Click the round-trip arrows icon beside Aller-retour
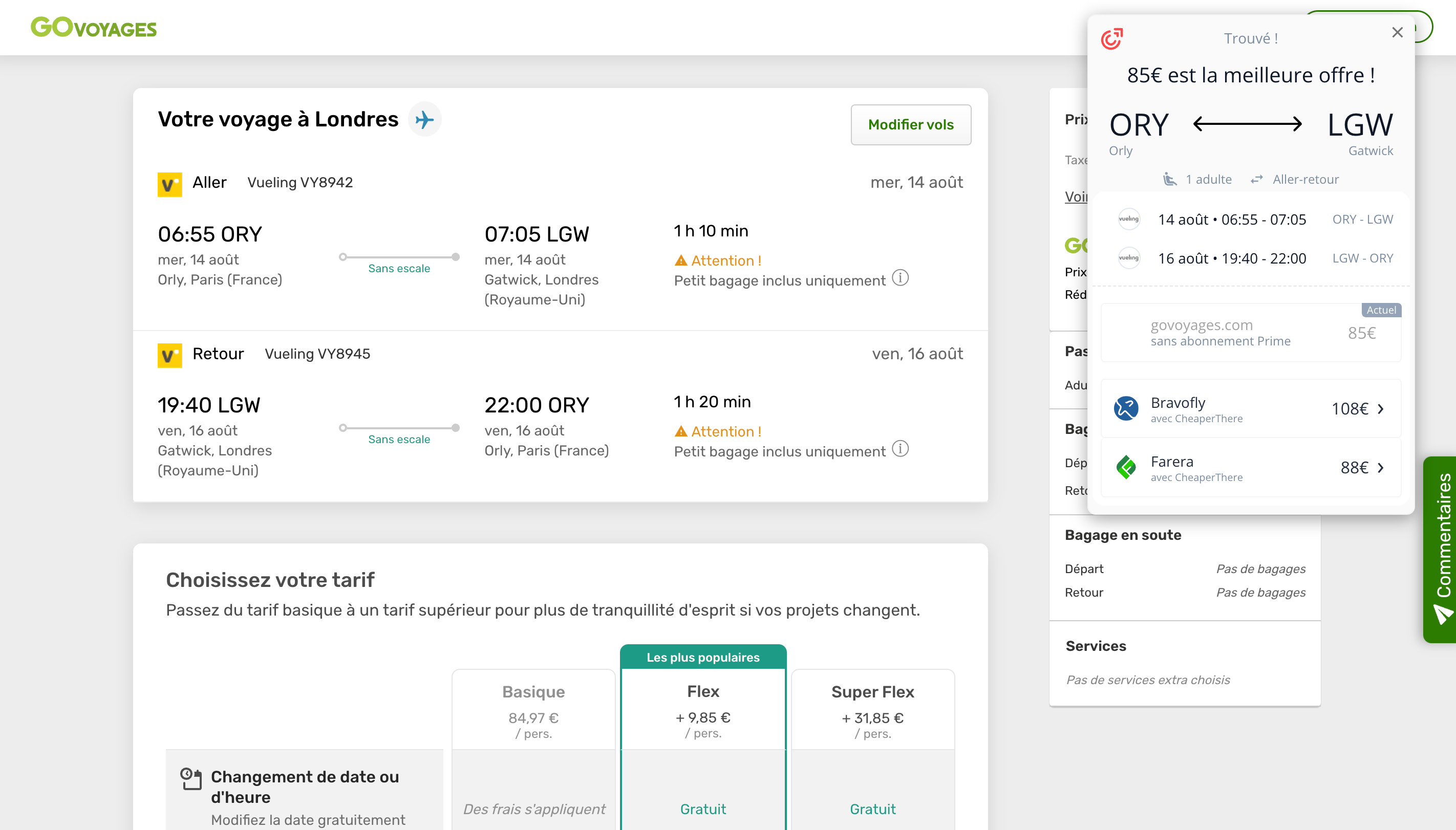 (1256, 180)
